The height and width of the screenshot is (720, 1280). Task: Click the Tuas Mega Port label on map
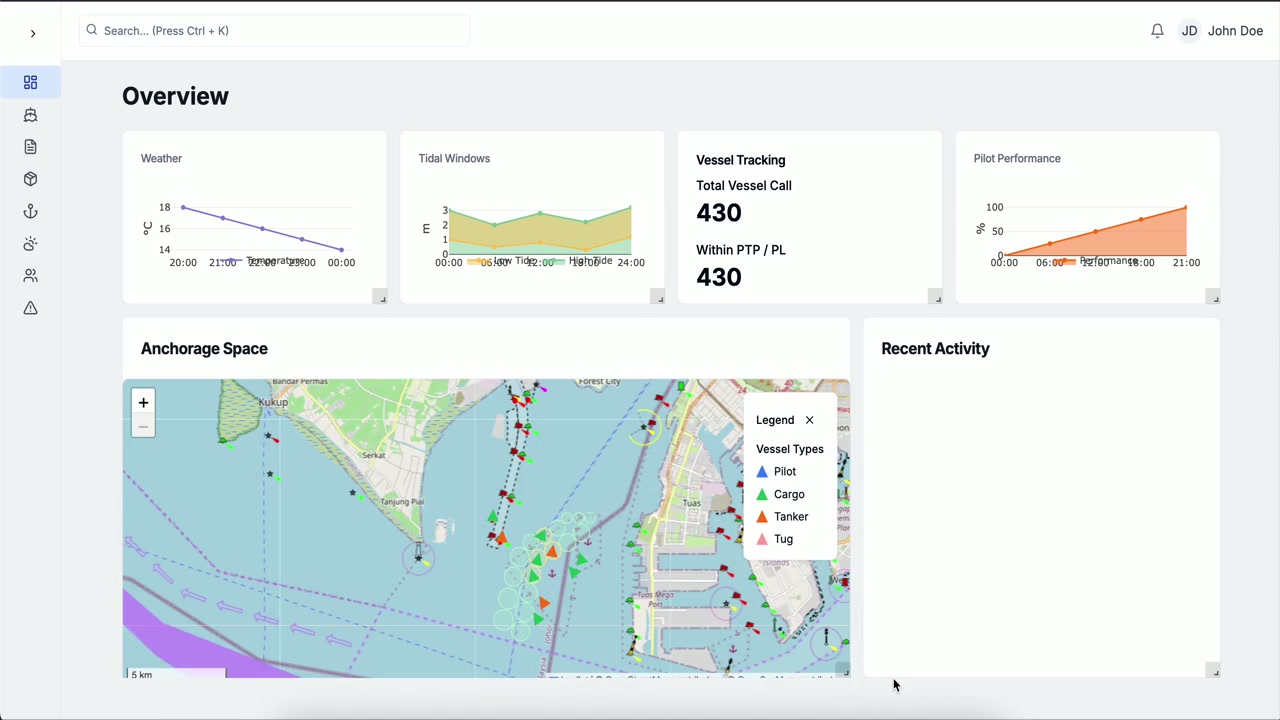tap(656, 600)
